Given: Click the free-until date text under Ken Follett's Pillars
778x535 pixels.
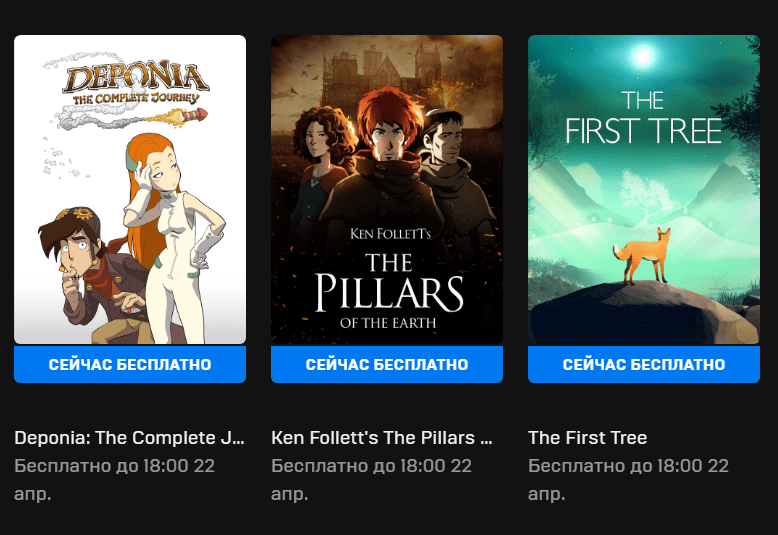Looking at the screenshot, I should 372,479.
